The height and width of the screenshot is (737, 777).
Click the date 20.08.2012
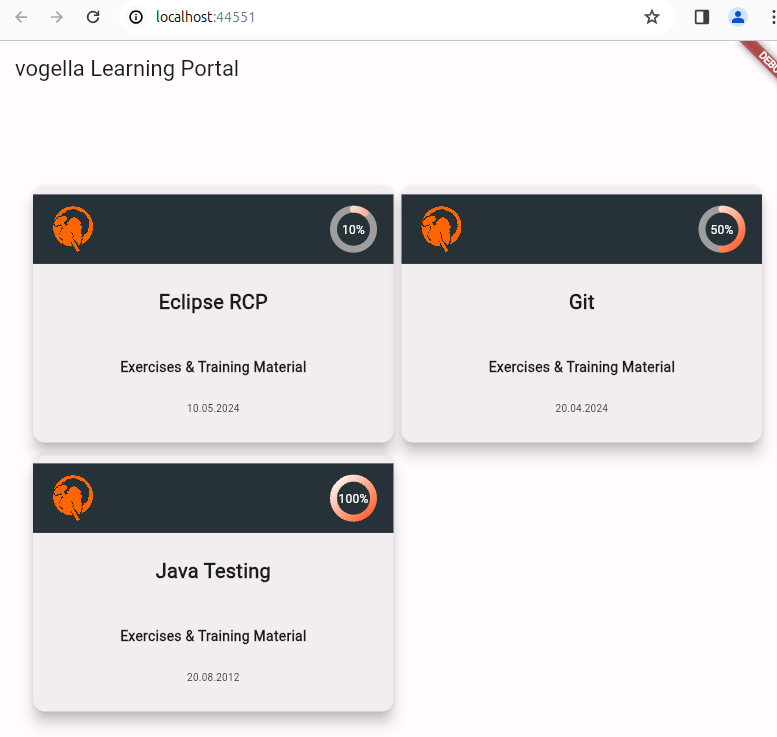point(213,678)
